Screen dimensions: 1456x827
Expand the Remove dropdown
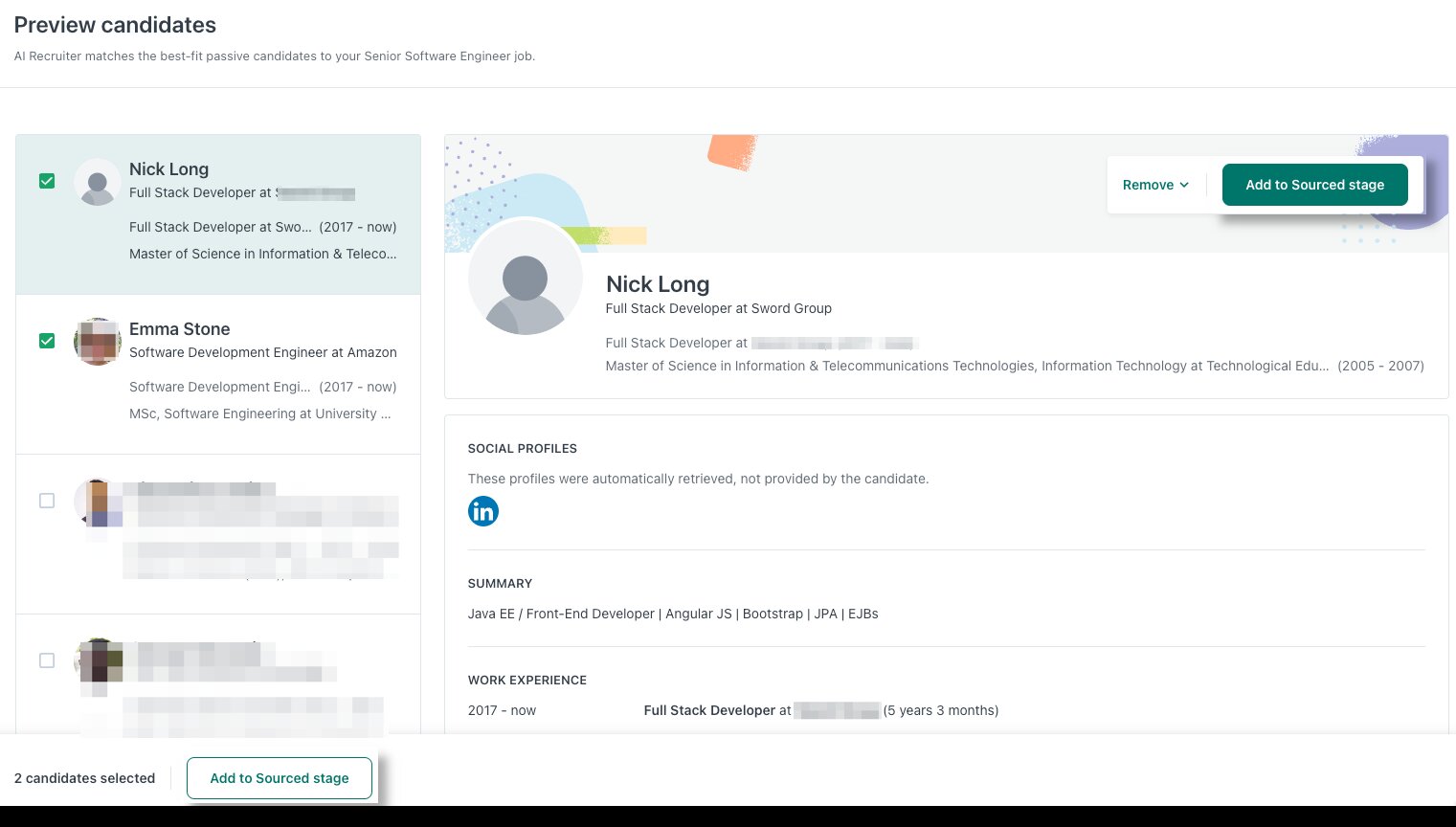click(1155, 185)
